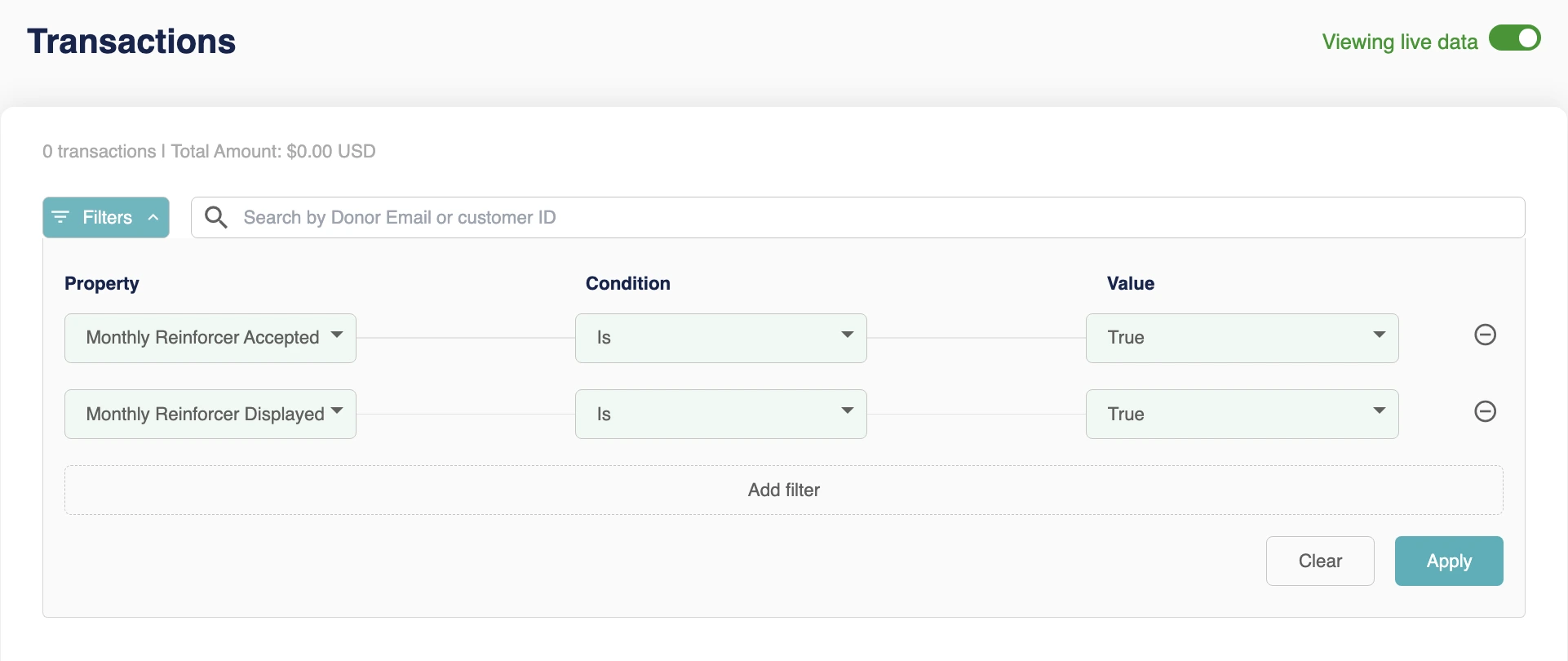Open the Condition dropdown for Monthly Reinforcer Displayed
The height and width of the screenshot is (661, 1568).
coord(720,415)
